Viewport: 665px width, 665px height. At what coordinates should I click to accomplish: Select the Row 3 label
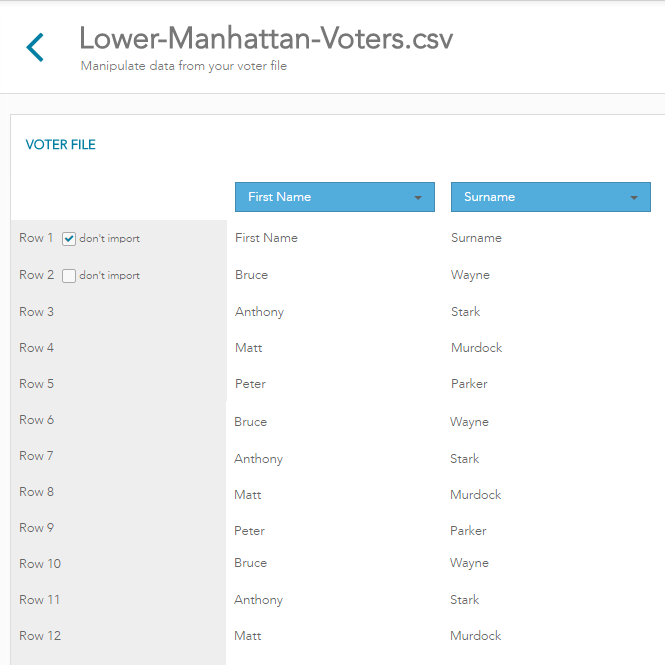[x=36, y=312]
